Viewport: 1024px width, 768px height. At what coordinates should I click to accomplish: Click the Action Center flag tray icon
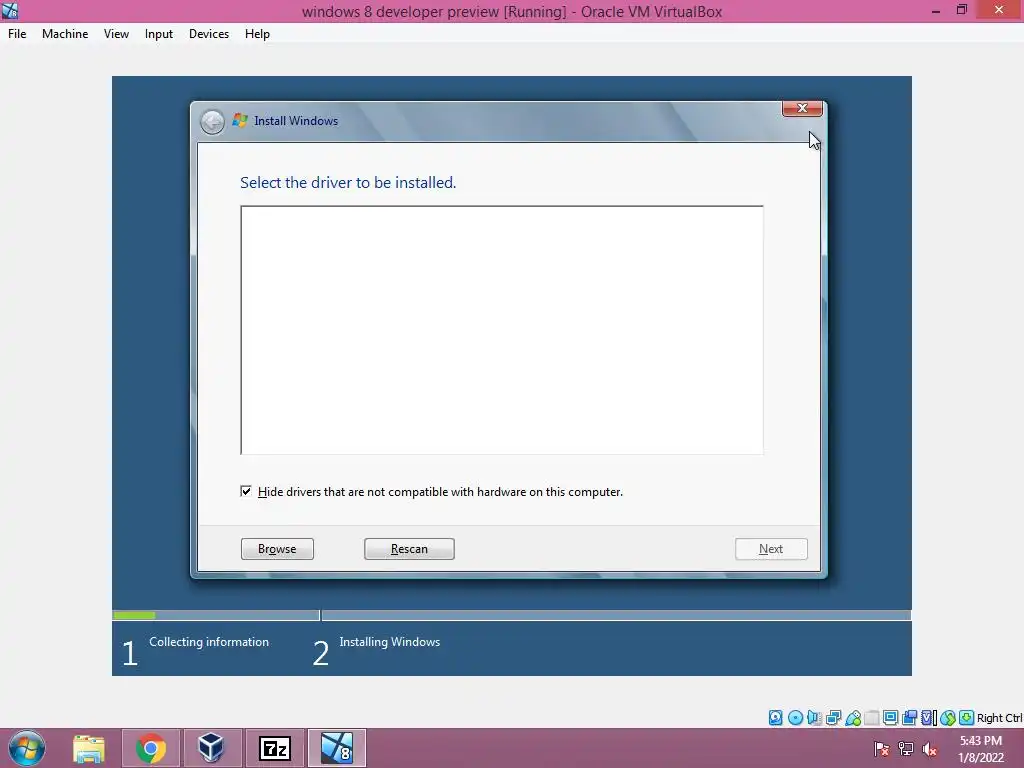pyautogui.click(x=882, y=749)
